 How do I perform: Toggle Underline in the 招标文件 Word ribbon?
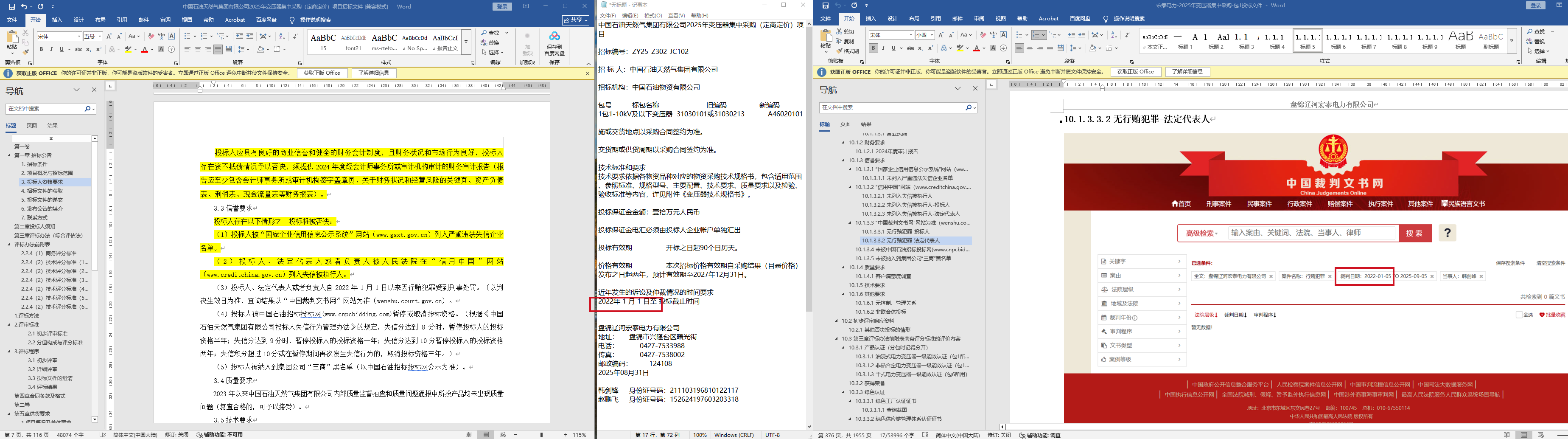61,49
